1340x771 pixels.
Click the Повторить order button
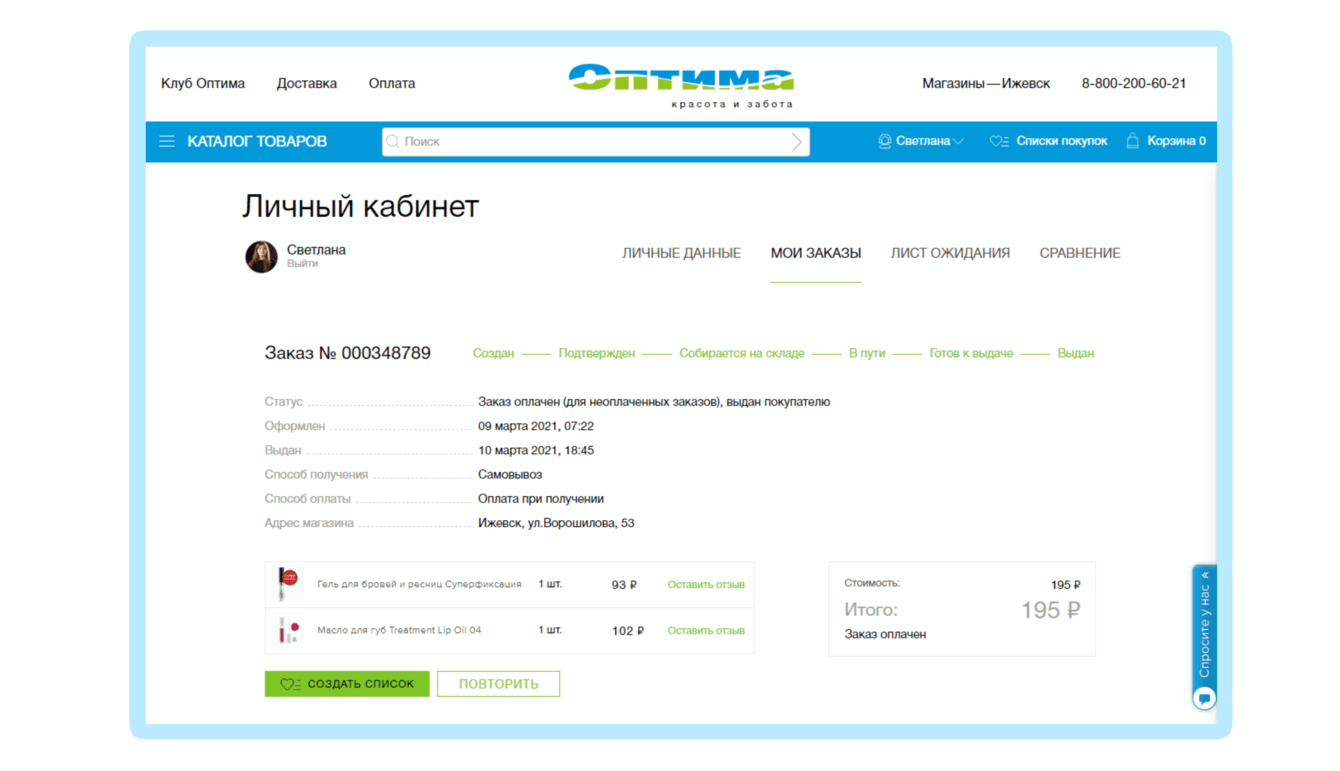click(x=498, y=684)
